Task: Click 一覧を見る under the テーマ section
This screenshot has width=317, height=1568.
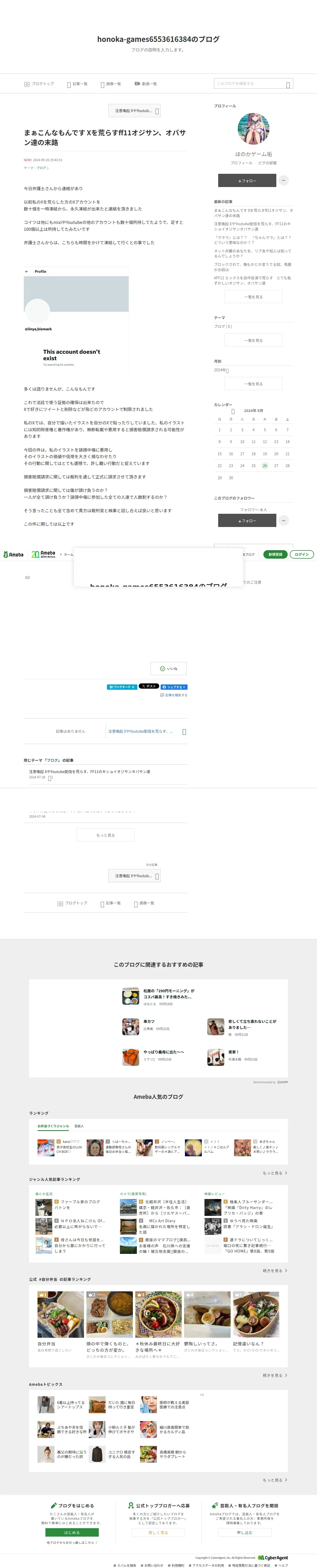Action: pyautogui.click(x=254, y=340)
